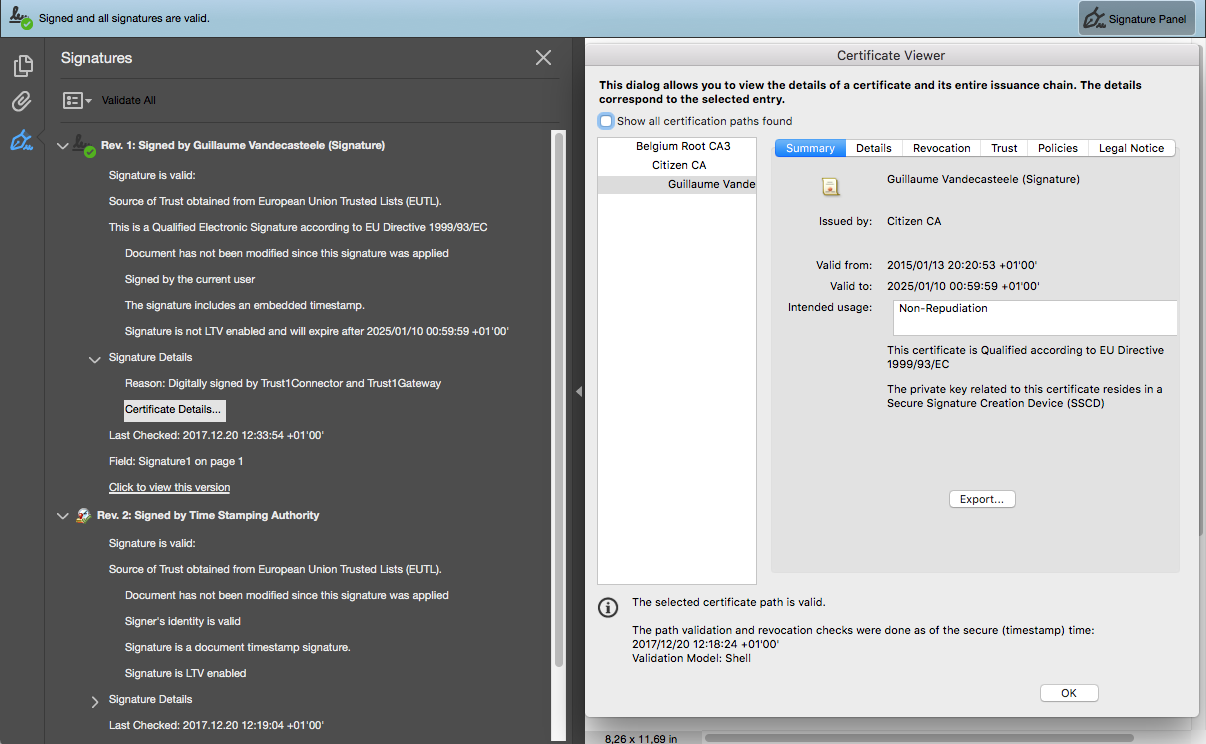Select Belgium Root CA3 in the chain
Image resolution: width=1206 pixels, height=744 pixels.
pyautogui.click(x=683, y=147)
